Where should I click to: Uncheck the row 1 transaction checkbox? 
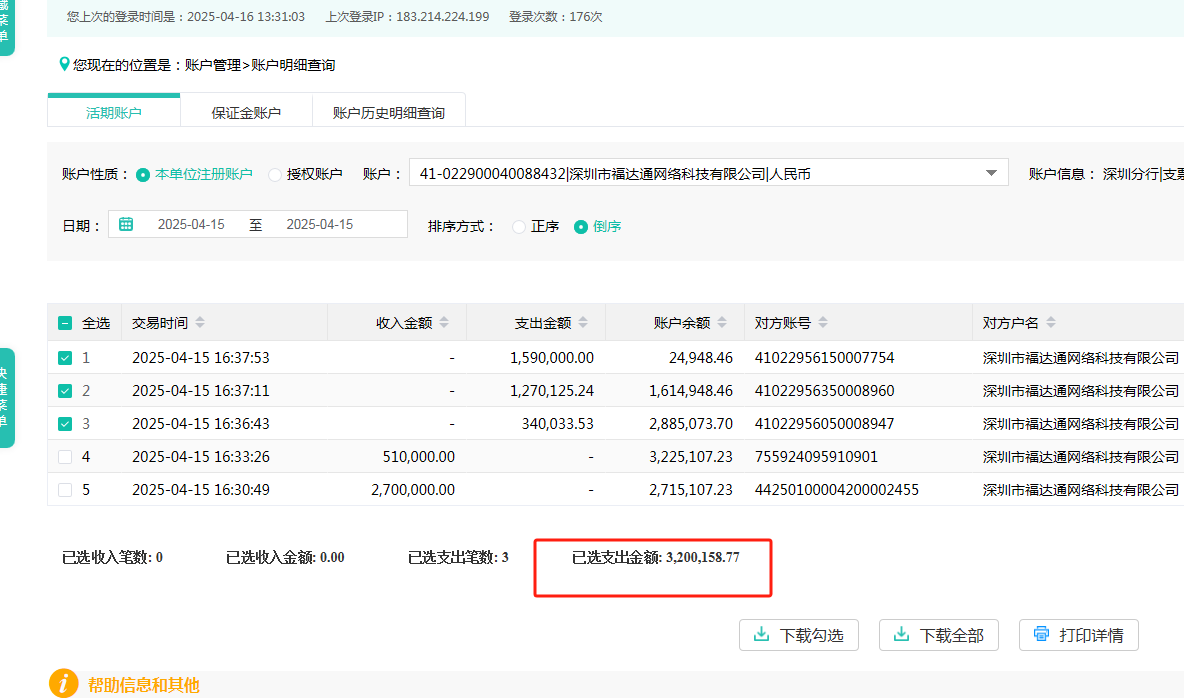(x=65, y=358)
